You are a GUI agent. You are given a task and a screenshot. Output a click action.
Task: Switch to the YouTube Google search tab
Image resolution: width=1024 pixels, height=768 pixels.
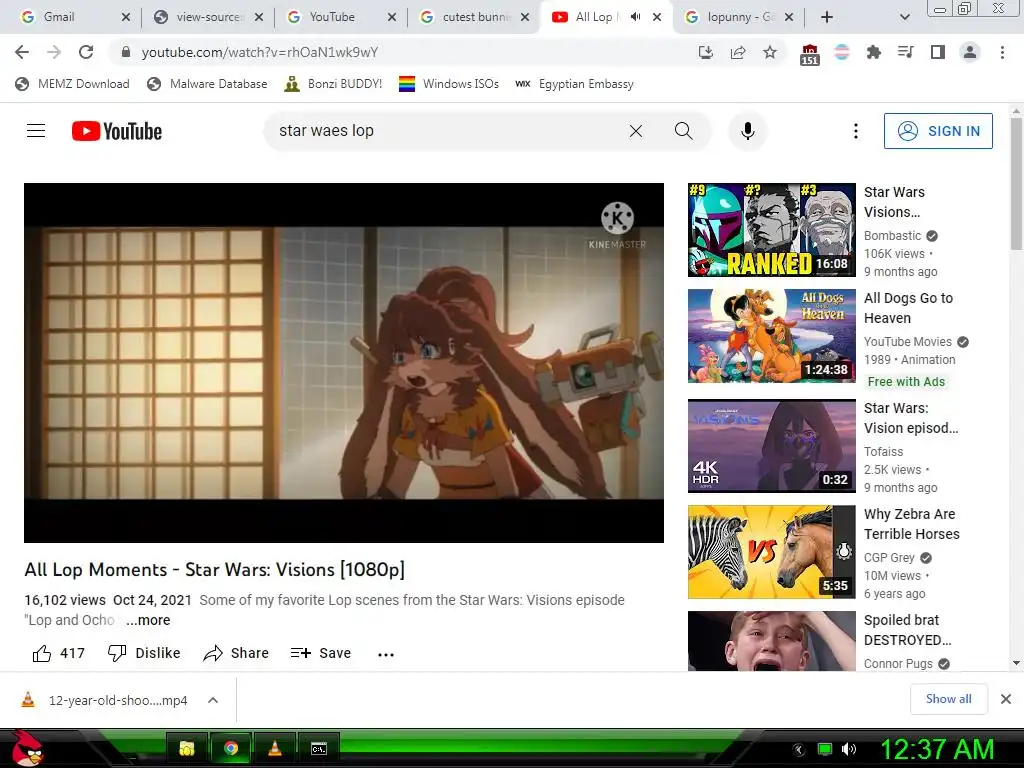coord(332,17)
